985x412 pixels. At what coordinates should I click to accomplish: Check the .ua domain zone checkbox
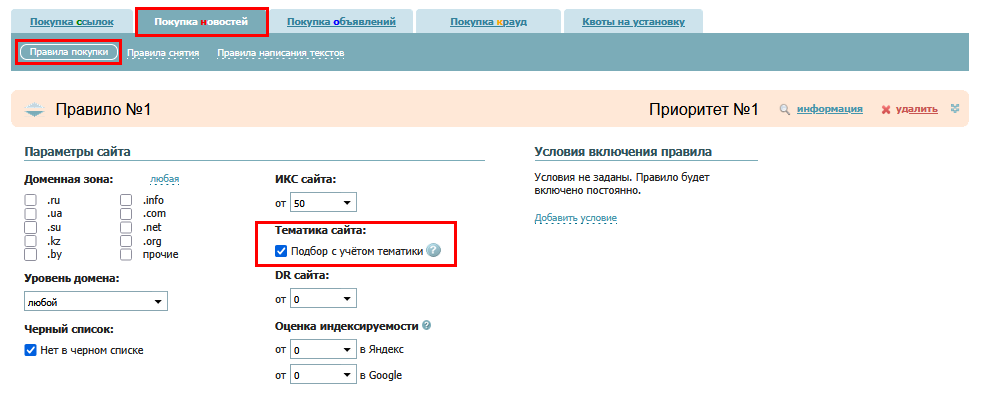click(30, 214)
